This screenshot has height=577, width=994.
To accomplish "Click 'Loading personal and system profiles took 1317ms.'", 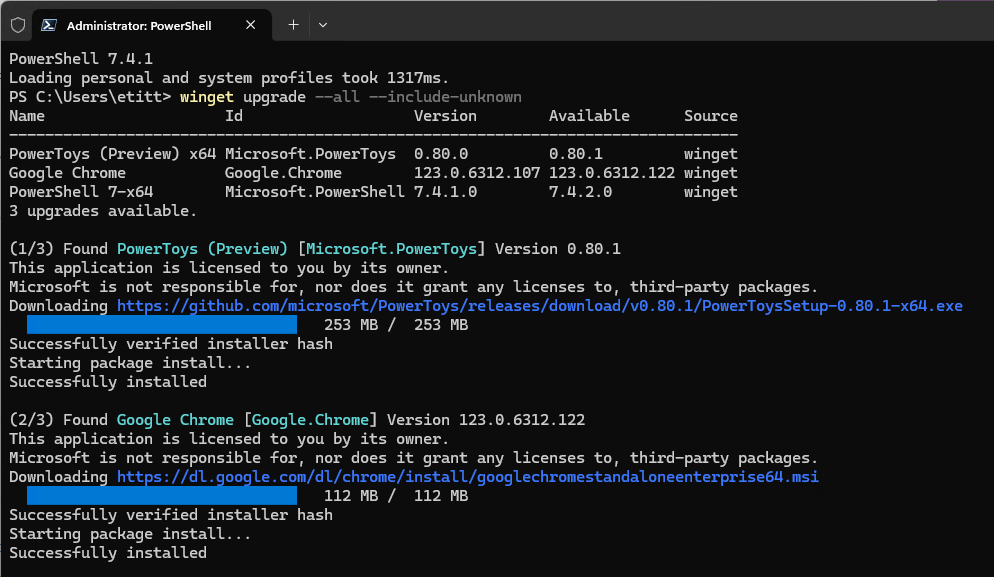I will click(229, 78).
